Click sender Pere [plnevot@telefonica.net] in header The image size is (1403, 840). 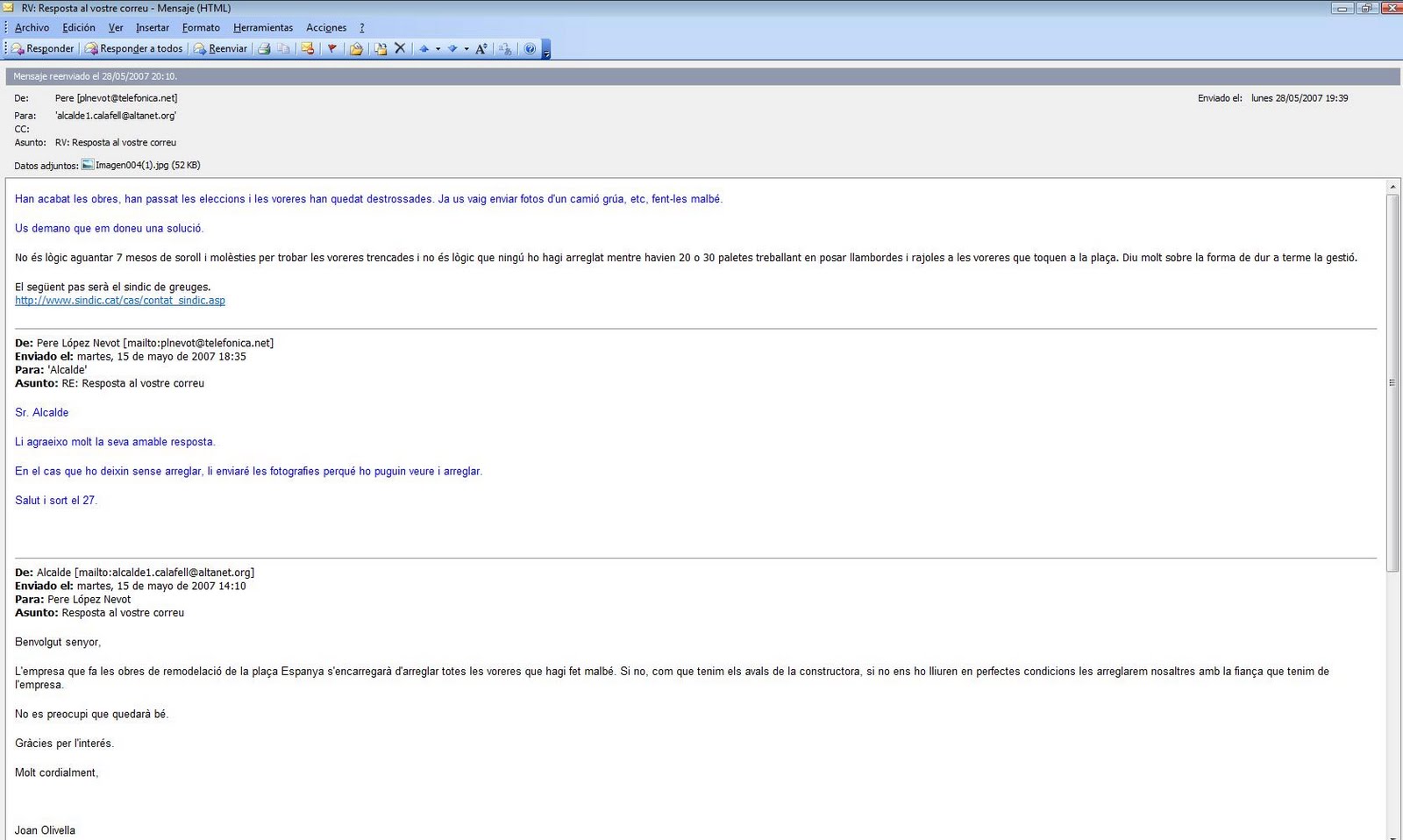pyautogui.click(x=116, y=98)
